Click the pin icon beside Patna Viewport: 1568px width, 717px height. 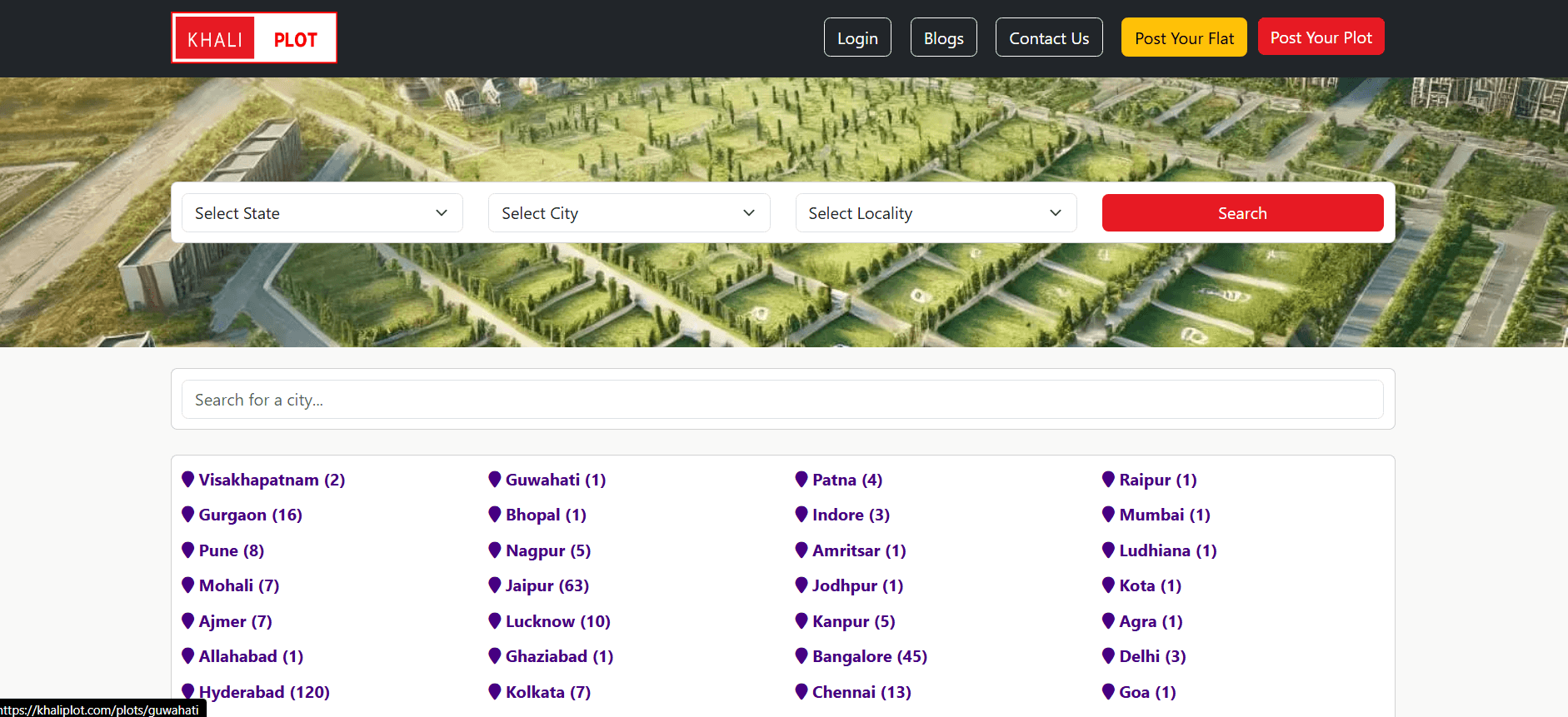pyautogui.click(x=801, y=479)
